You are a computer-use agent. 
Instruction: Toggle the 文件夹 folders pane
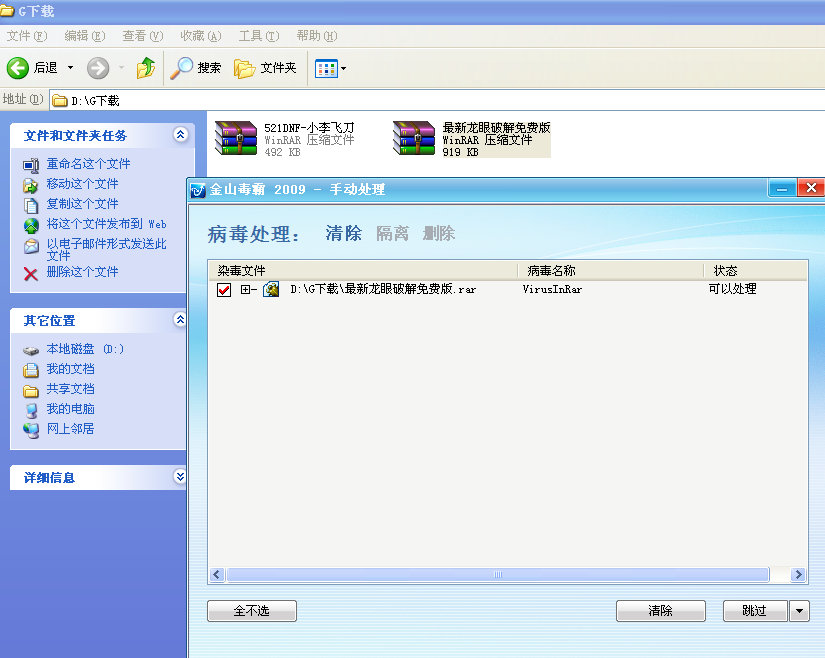coord(265,68)
